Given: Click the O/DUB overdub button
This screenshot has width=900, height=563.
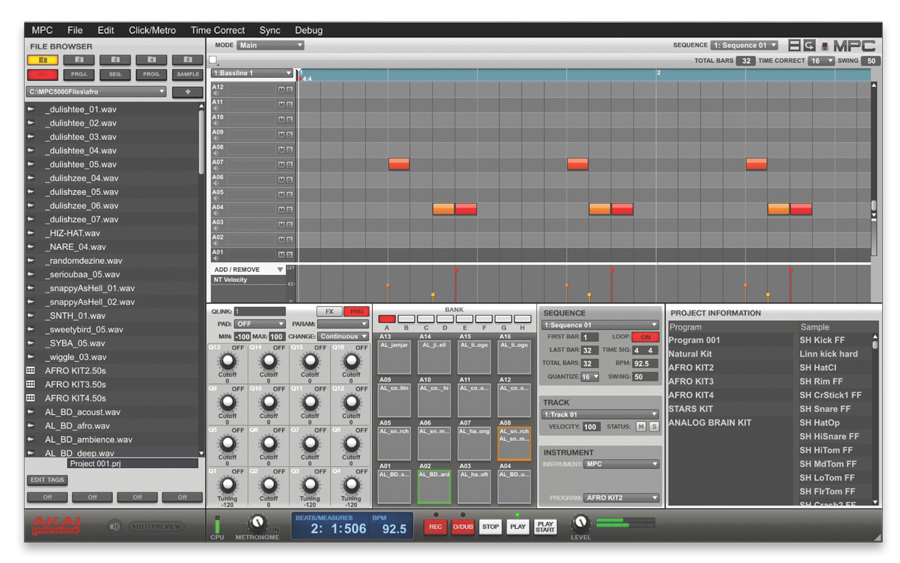Looking at the screenshot, I should click(x=463, y=526).
